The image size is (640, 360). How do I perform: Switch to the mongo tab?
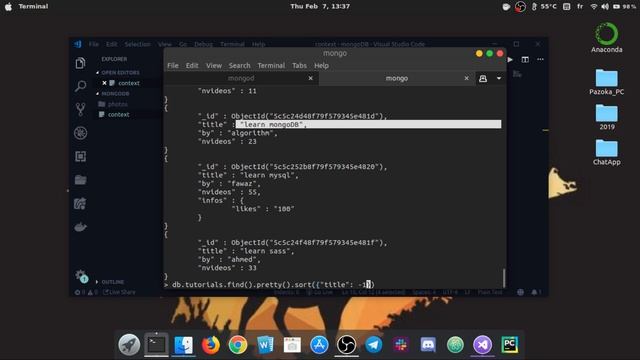[x=397, y=78]
